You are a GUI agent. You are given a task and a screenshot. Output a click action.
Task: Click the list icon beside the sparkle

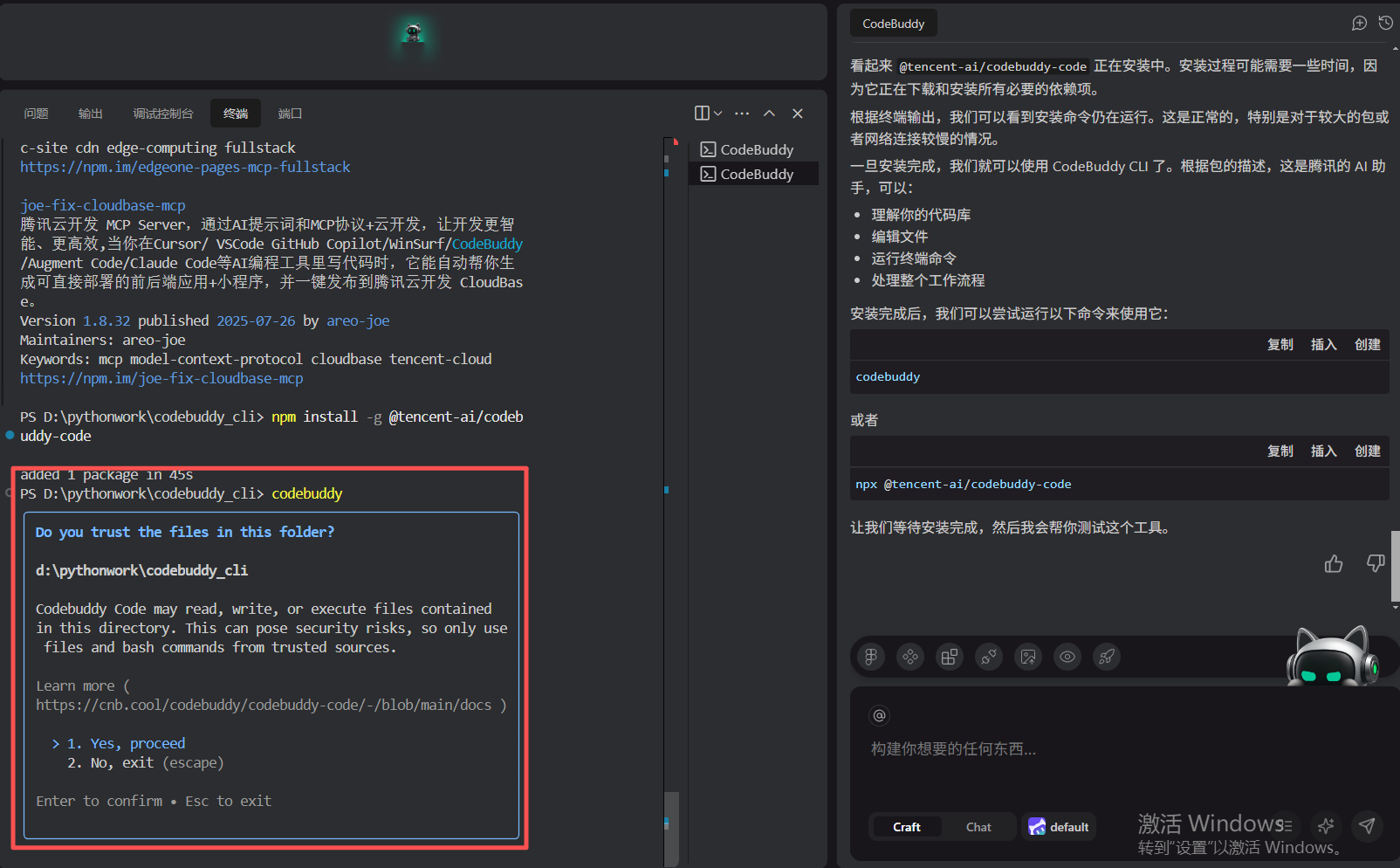[x=1287, y=825]
